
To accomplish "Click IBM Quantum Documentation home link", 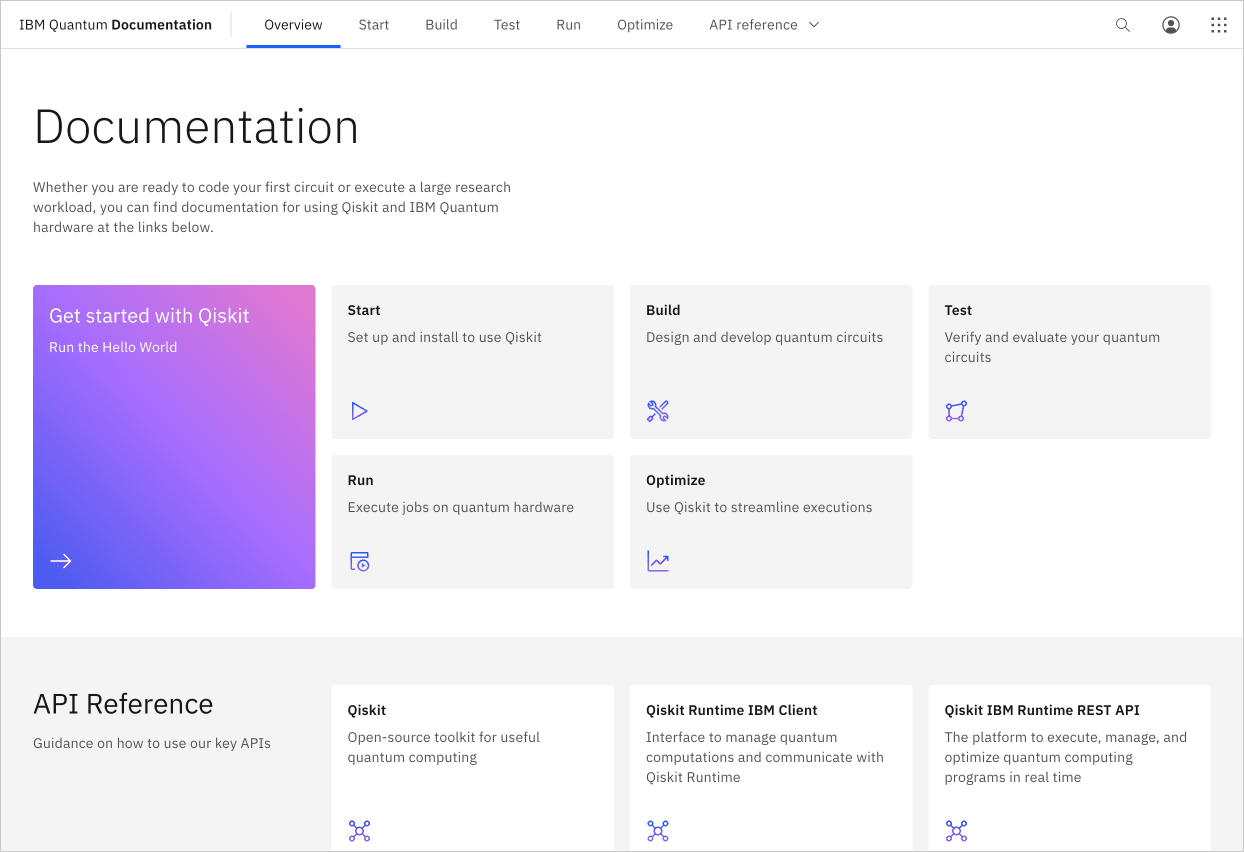I will point(115,25).
